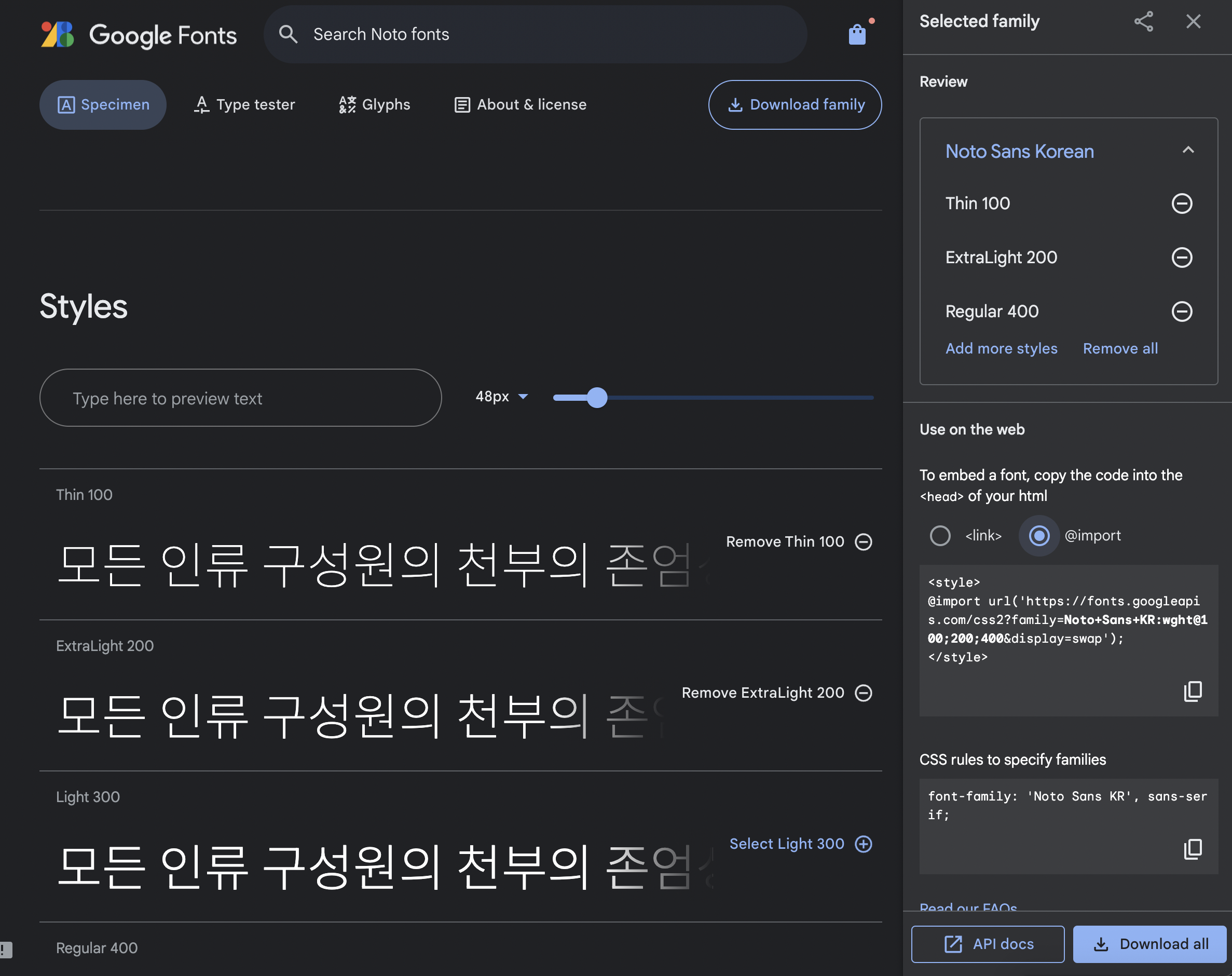Viewport: 1232px width, 976px height.
Task: Open the shopping bag selection icon
Action: click(x=857, y=35)
